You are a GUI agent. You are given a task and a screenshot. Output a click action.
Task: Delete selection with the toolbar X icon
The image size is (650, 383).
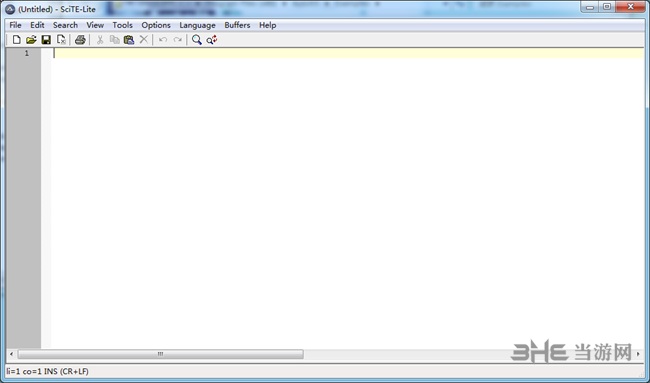[x=143, y=40]
